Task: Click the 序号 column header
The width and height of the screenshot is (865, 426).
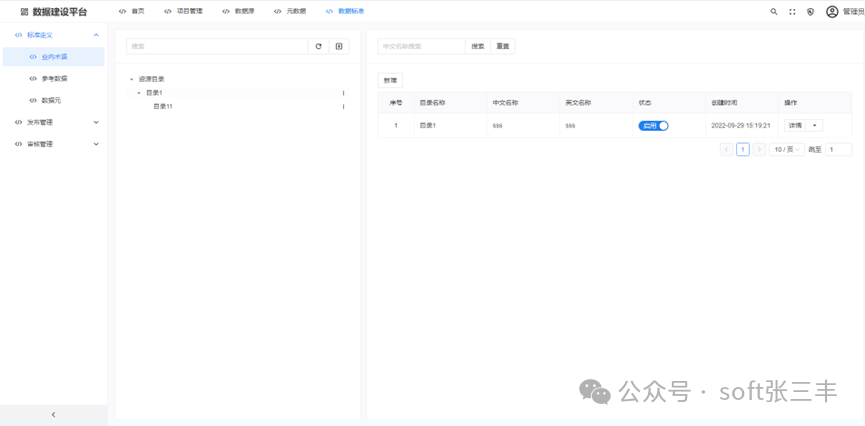Action: tap(396, 103)
